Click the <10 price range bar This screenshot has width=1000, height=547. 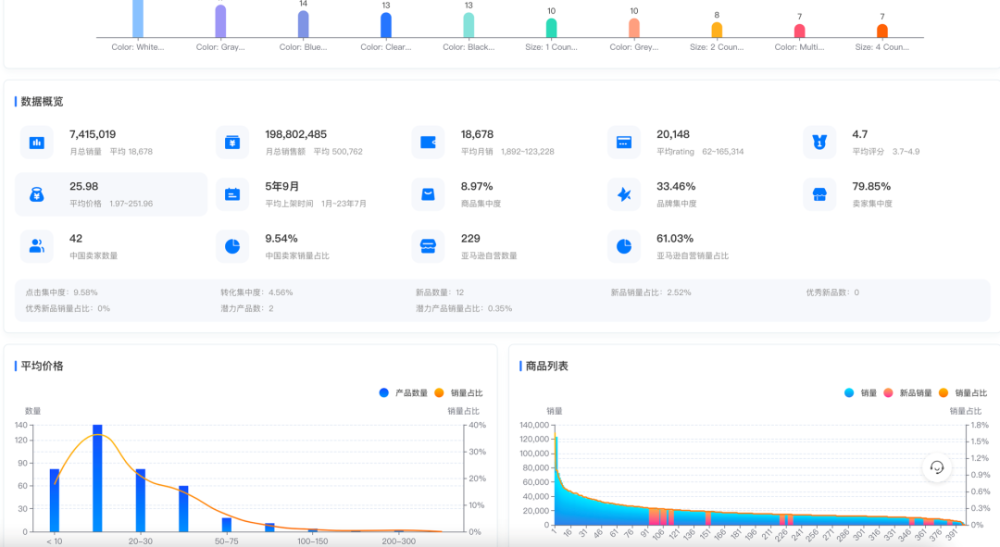(x=55, y=500)
